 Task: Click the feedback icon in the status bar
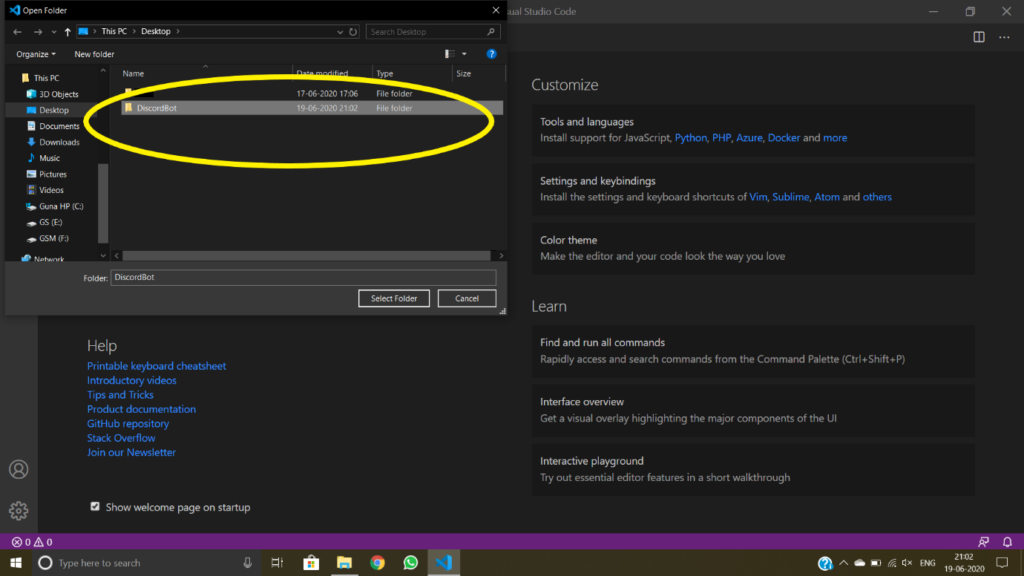tap(984, 542)
